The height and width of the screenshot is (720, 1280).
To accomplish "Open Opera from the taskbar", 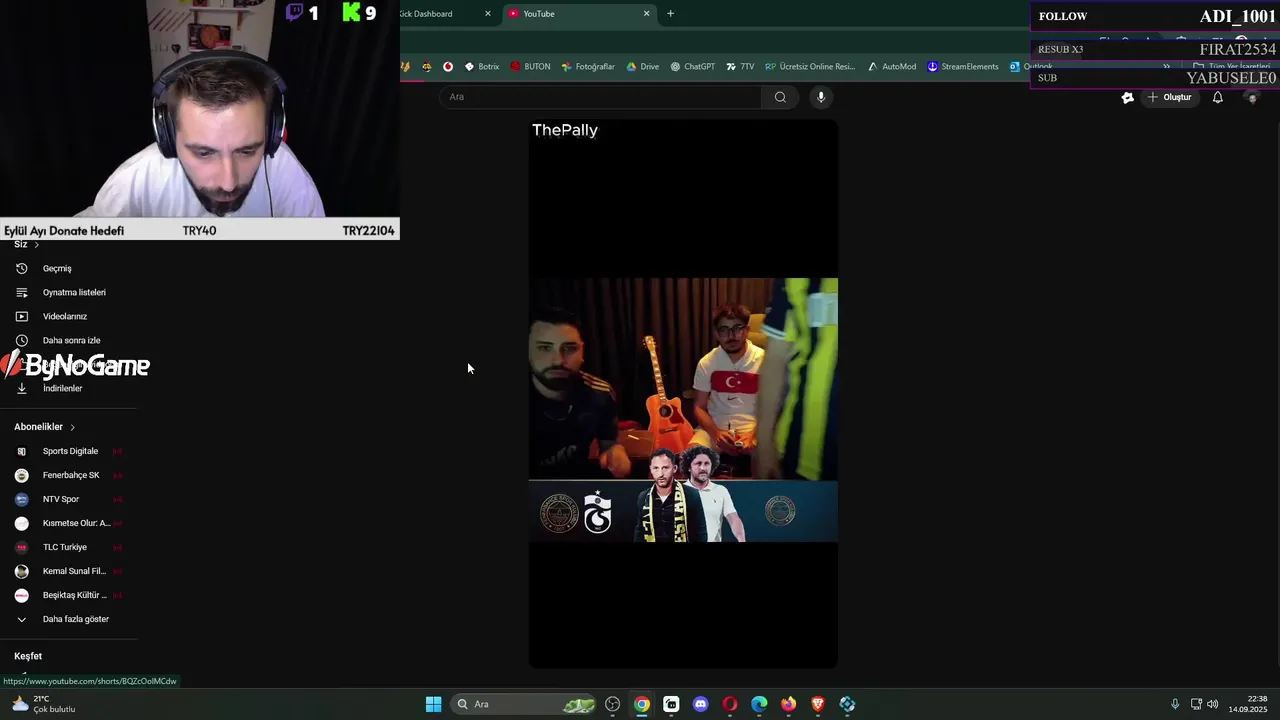I will coord(730,704).
